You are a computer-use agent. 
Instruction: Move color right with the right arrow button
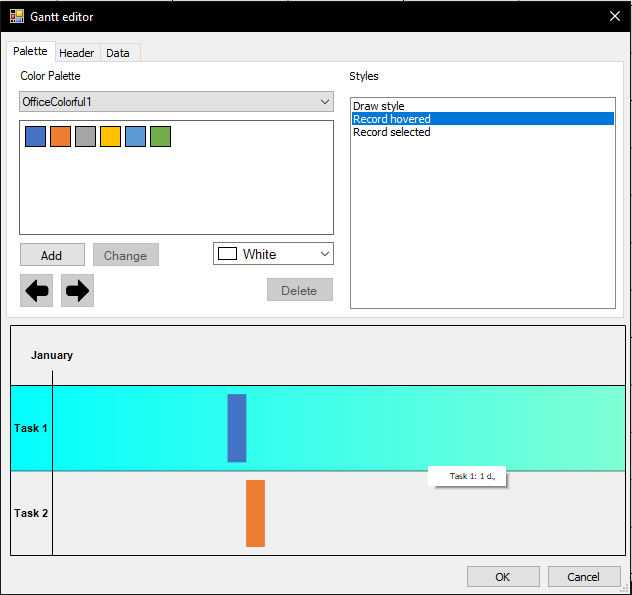[77, 291]
